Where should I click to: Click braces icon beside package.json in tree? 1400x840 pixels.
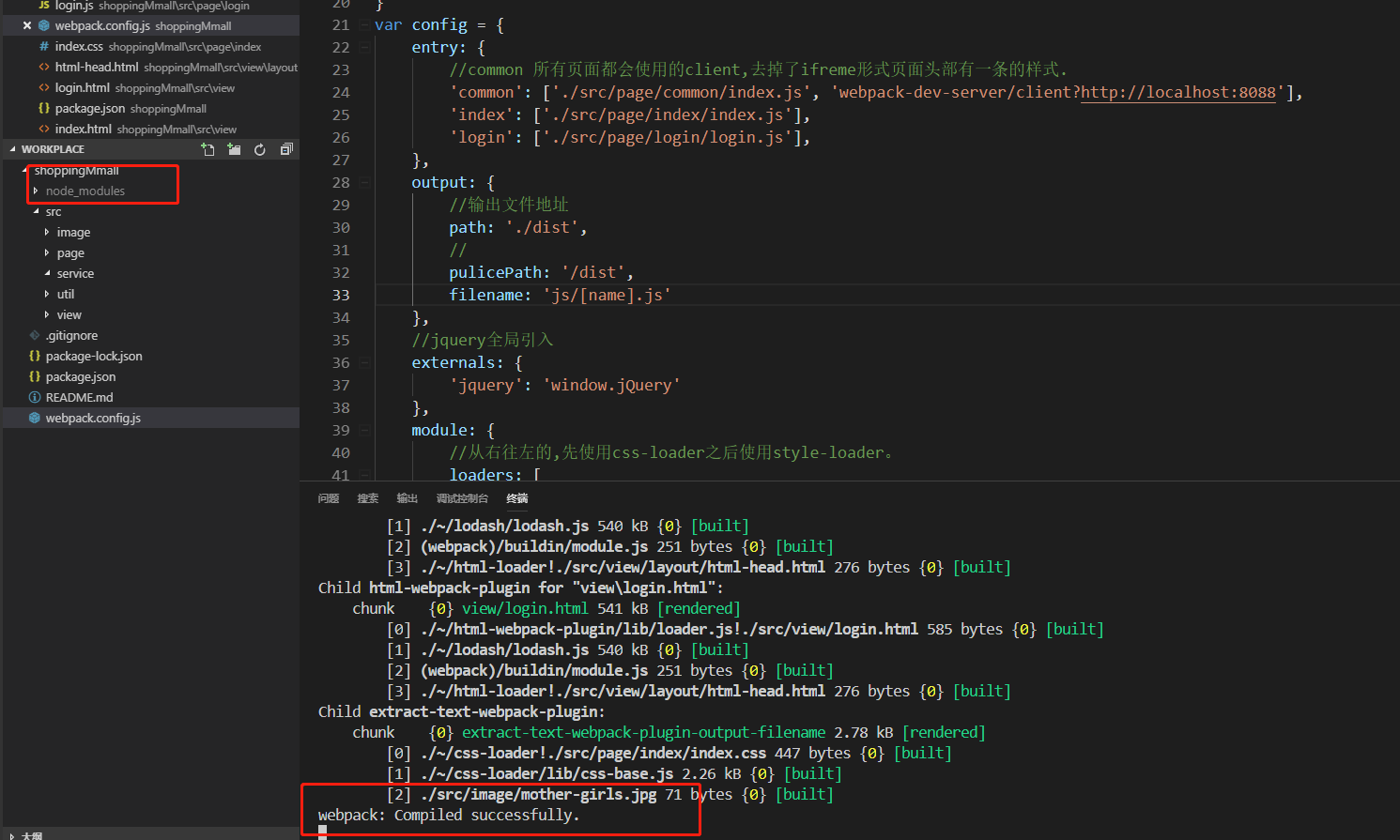point(35,376)
